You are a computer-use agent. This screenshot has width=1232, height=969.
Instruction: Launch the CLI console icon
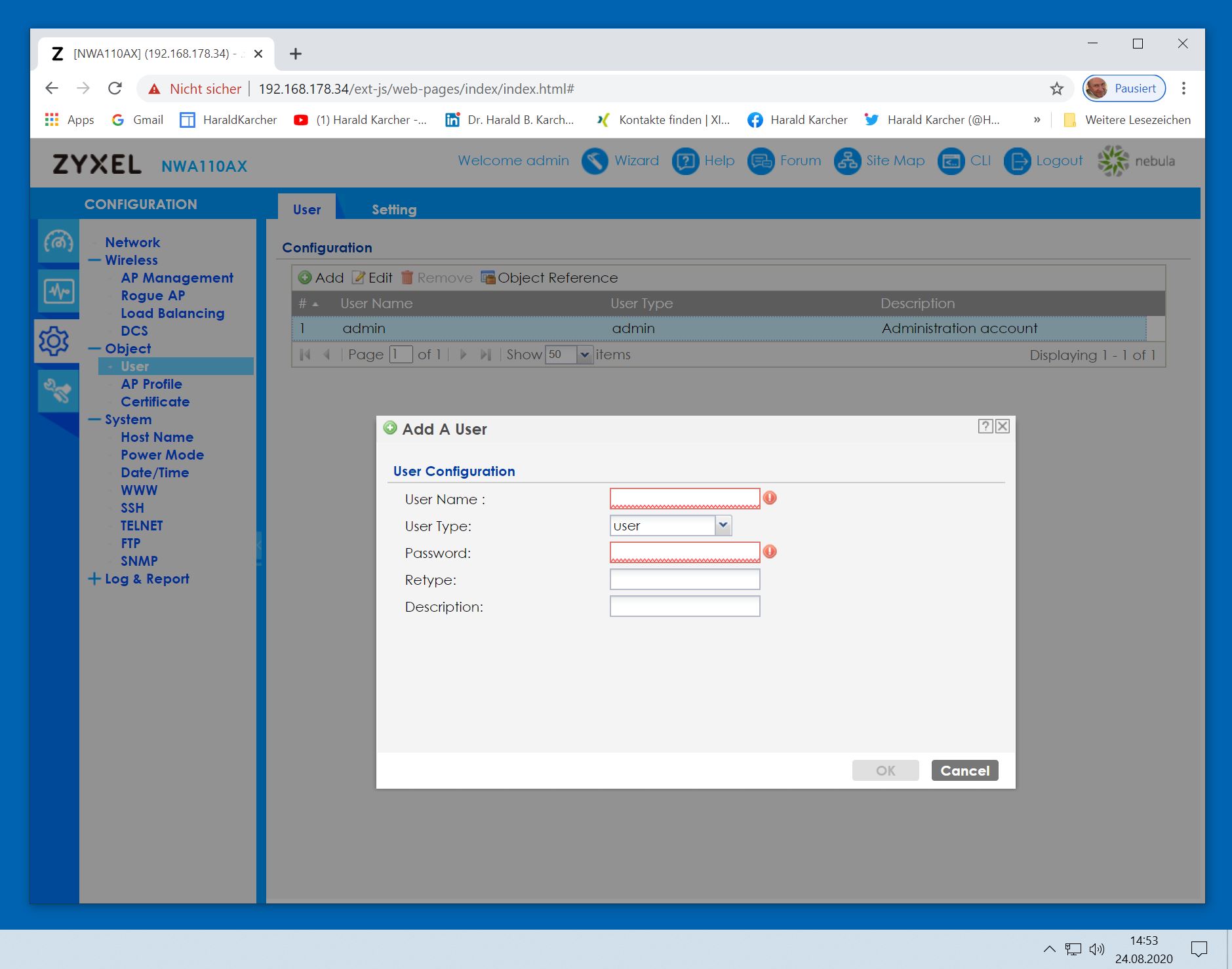coord(951,161)
